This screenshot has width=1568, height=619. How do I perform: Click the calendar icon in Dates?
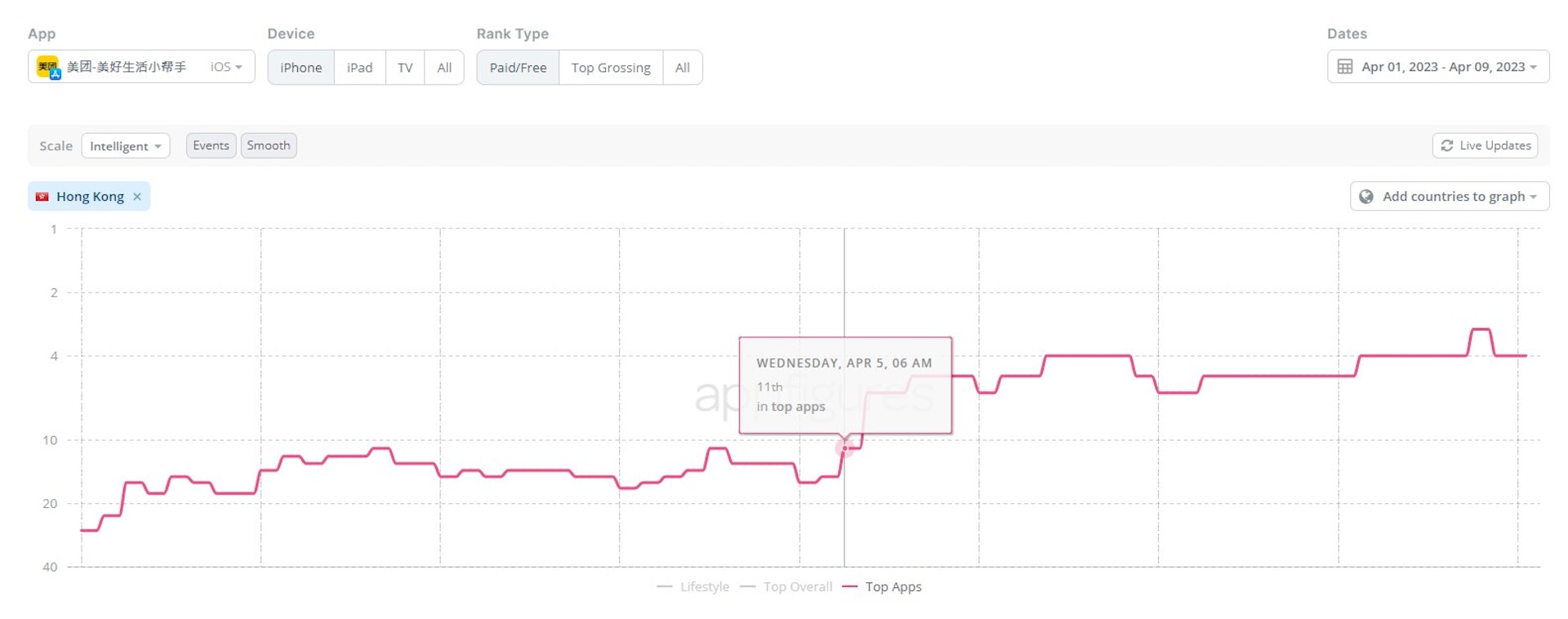click(x=1345, y=67)
